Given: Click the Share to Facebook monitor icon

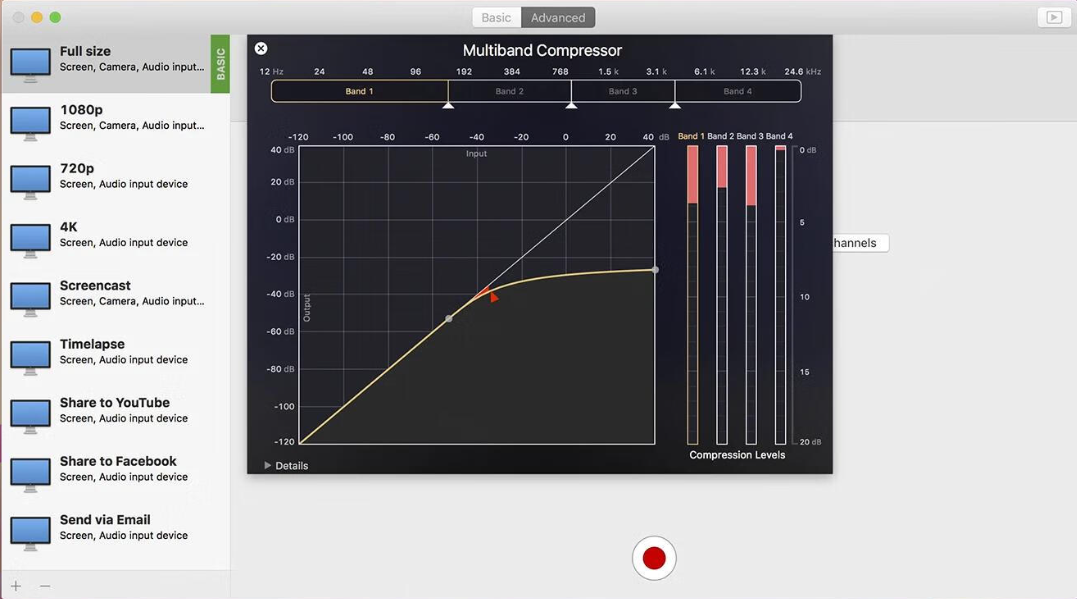Looking at the screenshot, I should click(30, 475).
